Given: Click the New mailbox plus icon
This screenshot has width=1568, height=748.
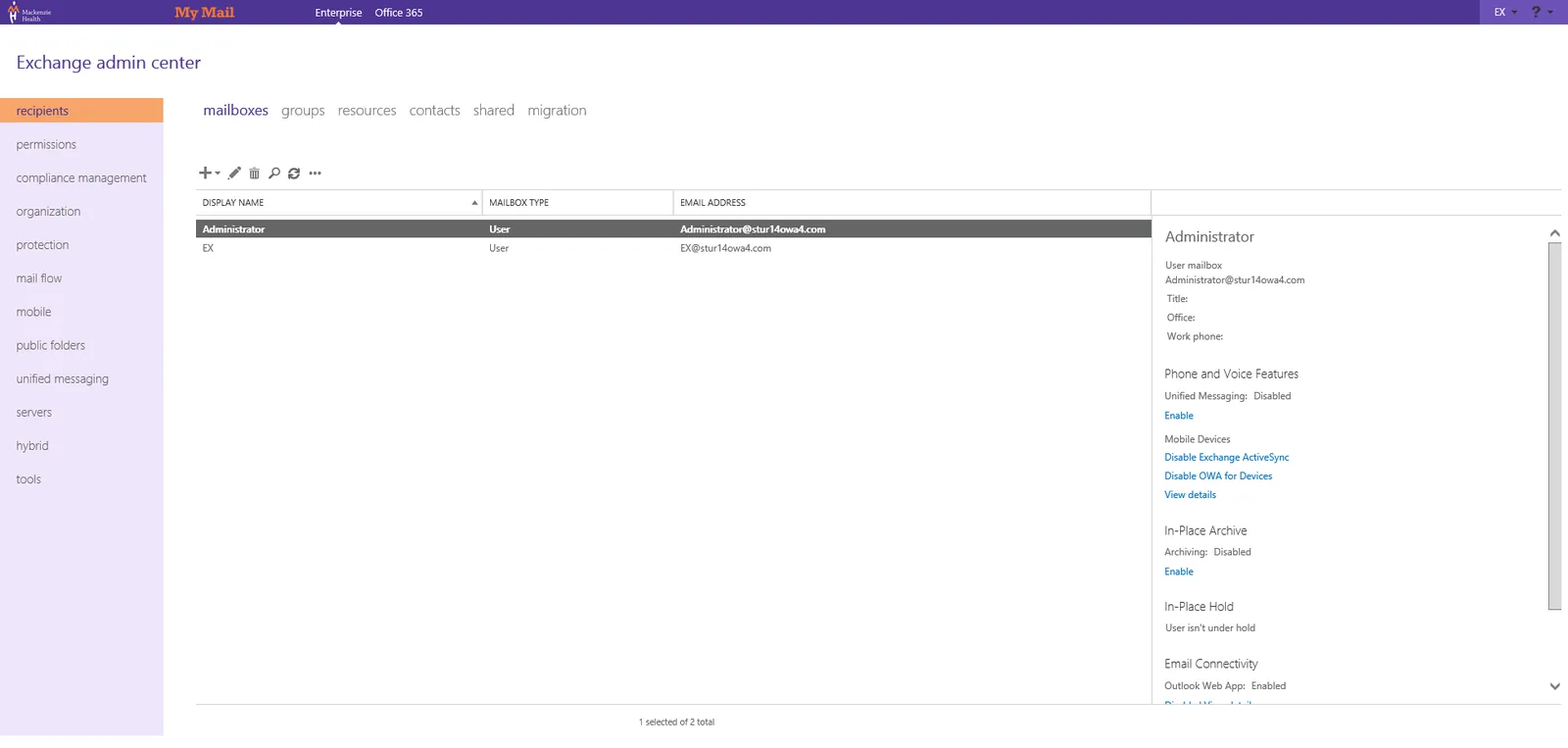Looking at the screenshot, I should pos(205,173).
